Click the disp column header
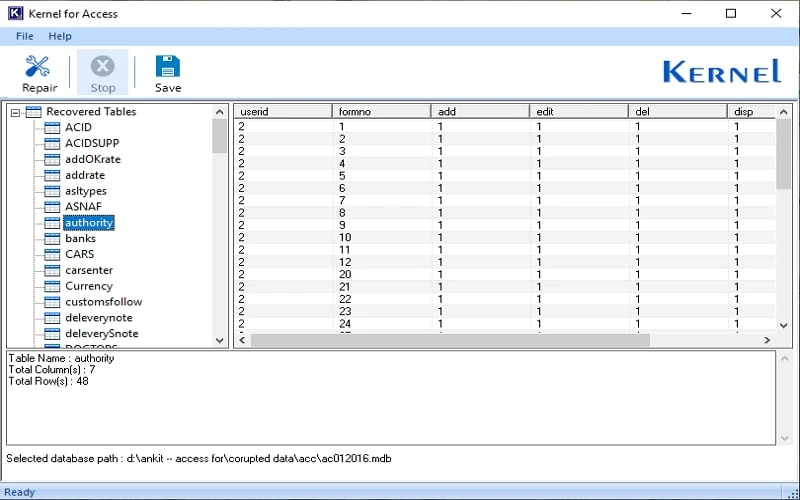This screenshot has width=800, height=500. pyautogui.click(x=753, y=111)
